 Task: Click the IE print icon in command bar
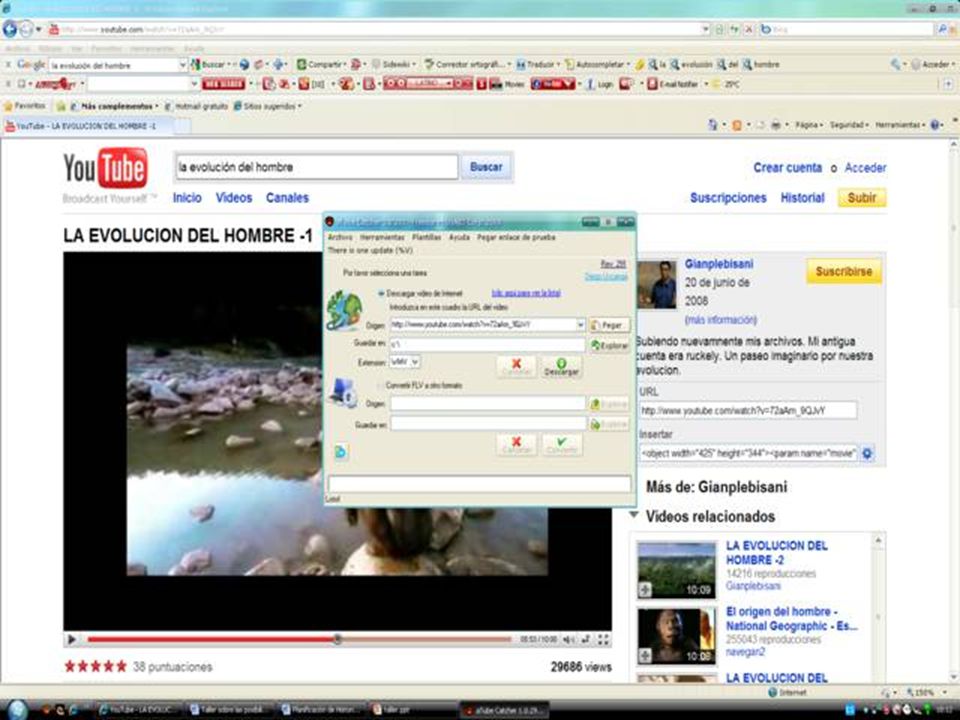(x=776, y=125)
